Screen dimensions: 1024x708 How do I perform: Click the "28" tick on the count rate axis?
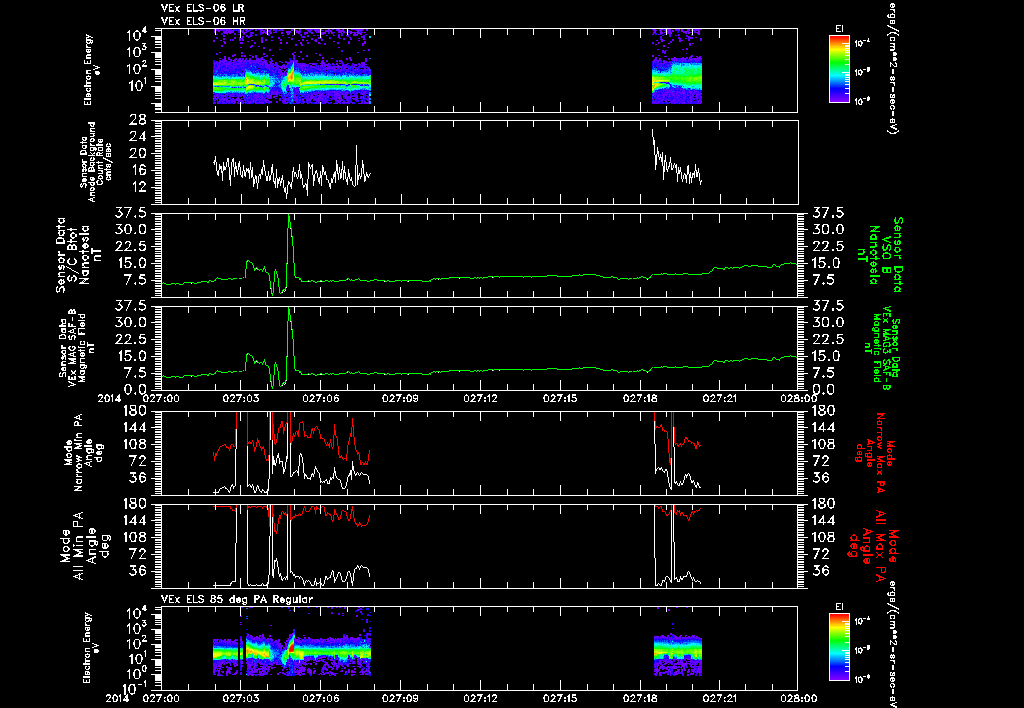(x=138, y=120)
